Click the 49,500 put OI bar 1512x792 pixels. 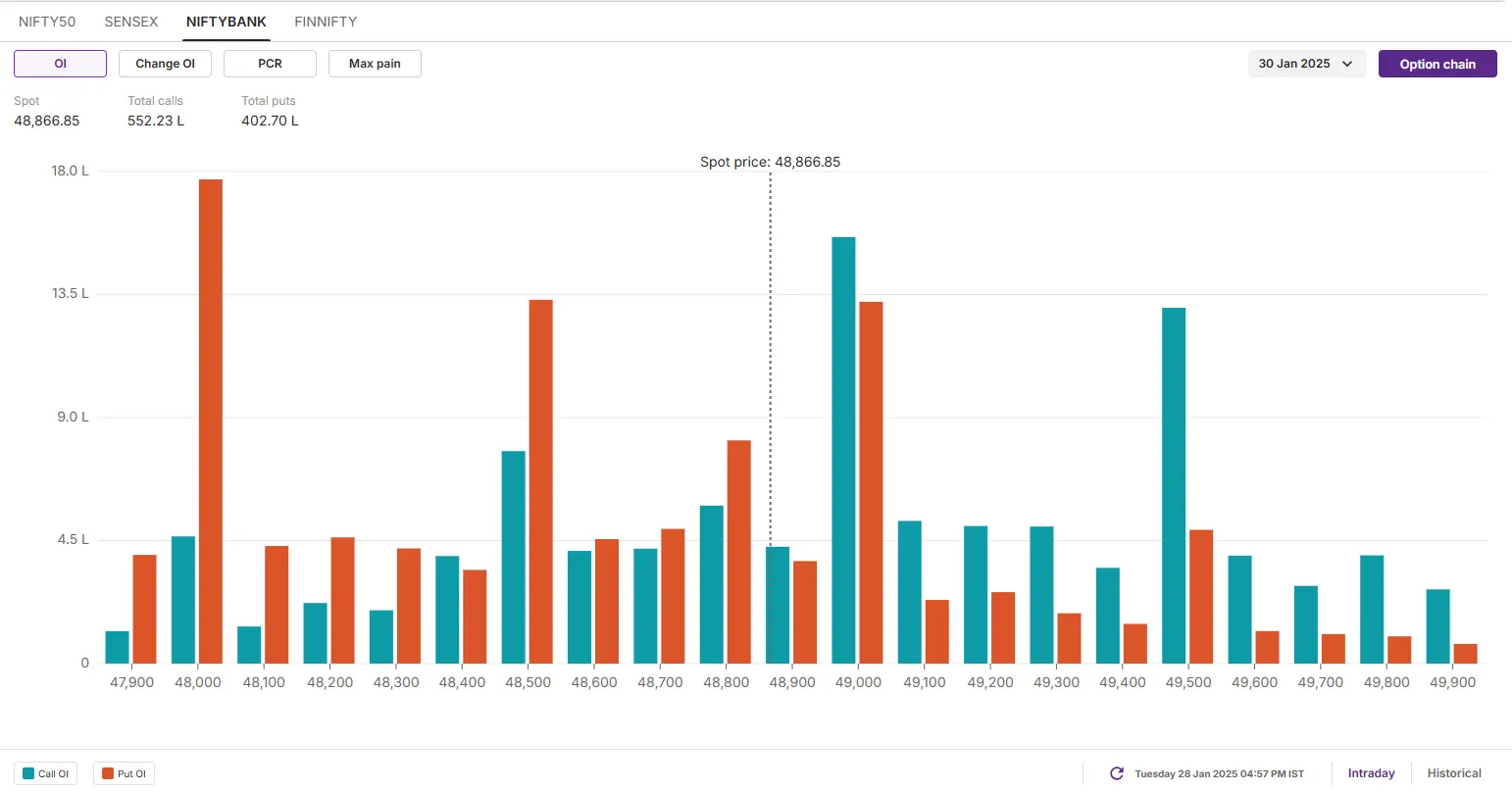1201,597
